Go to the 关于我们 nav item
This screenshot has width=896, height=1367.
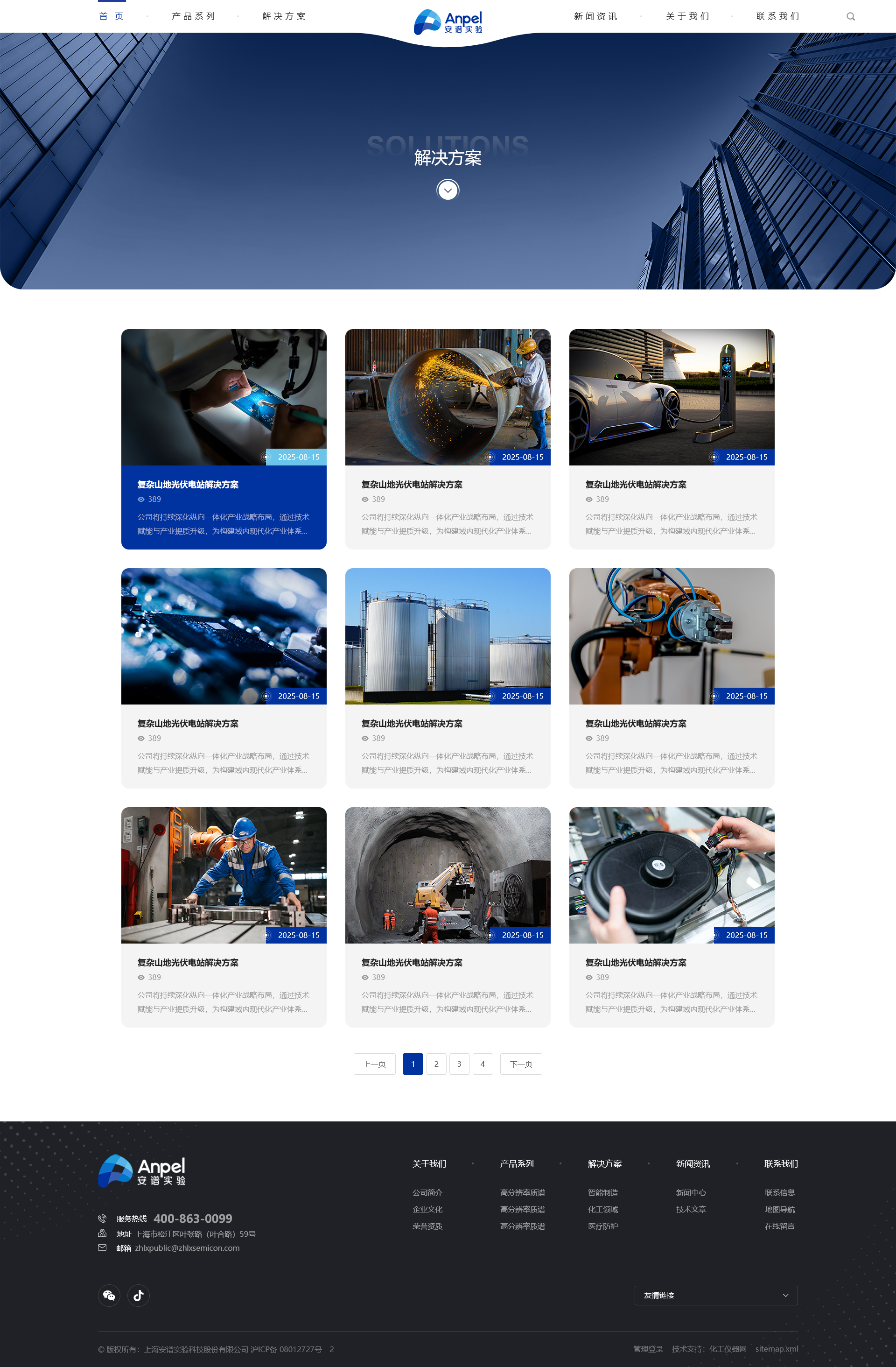click(688, 17)
